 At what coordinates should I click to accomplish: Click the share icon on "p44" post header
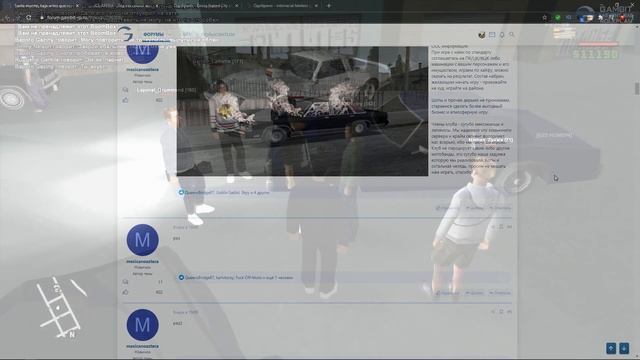click(493, 227)
